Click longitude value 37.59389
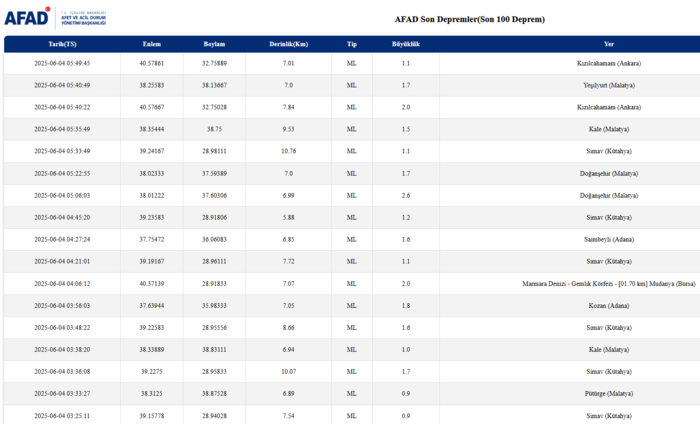Screen dimensions: 700x424 point(214,173)
